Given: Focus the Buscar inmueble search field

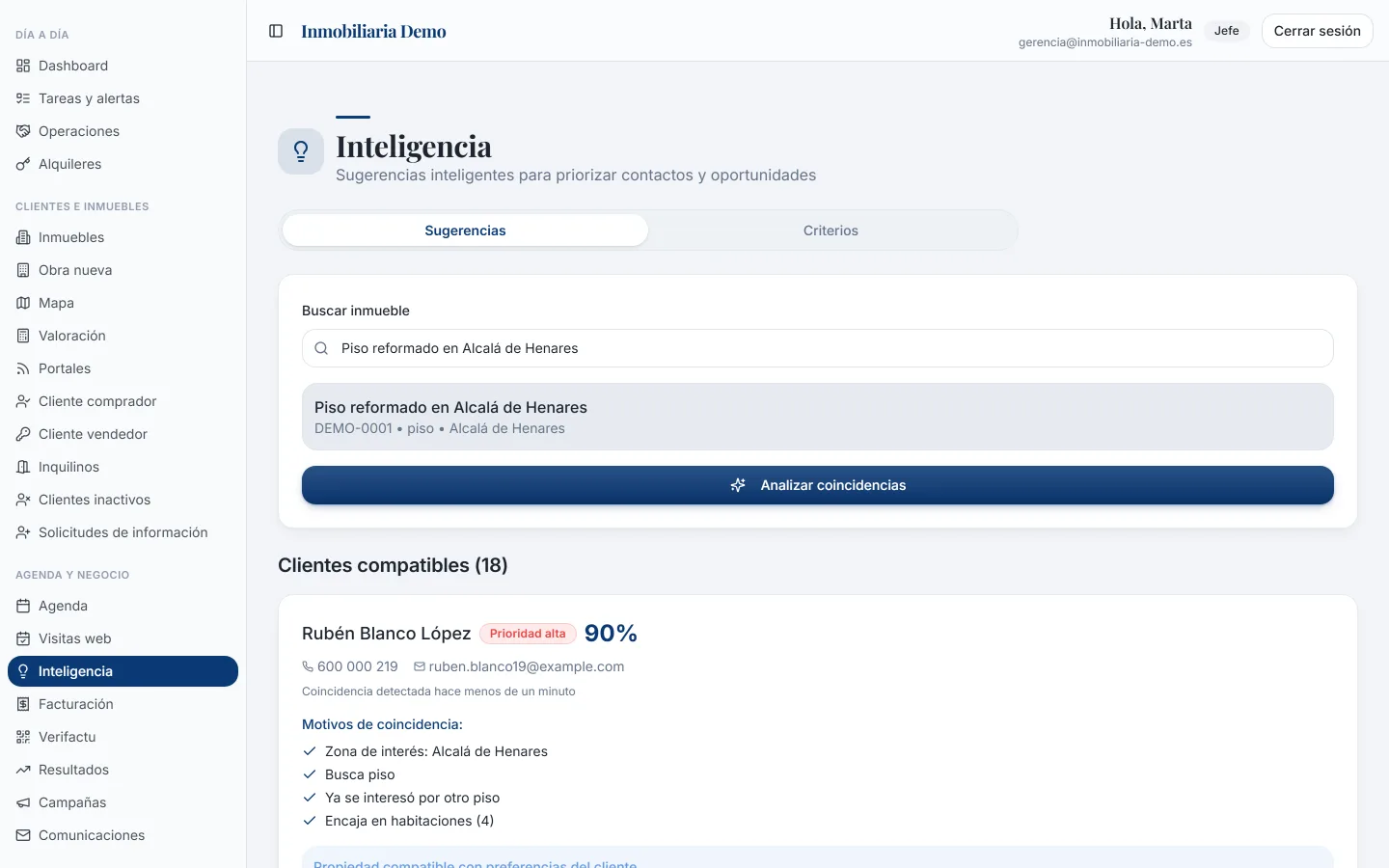Looking at the screenshot, I should point(818,348).
